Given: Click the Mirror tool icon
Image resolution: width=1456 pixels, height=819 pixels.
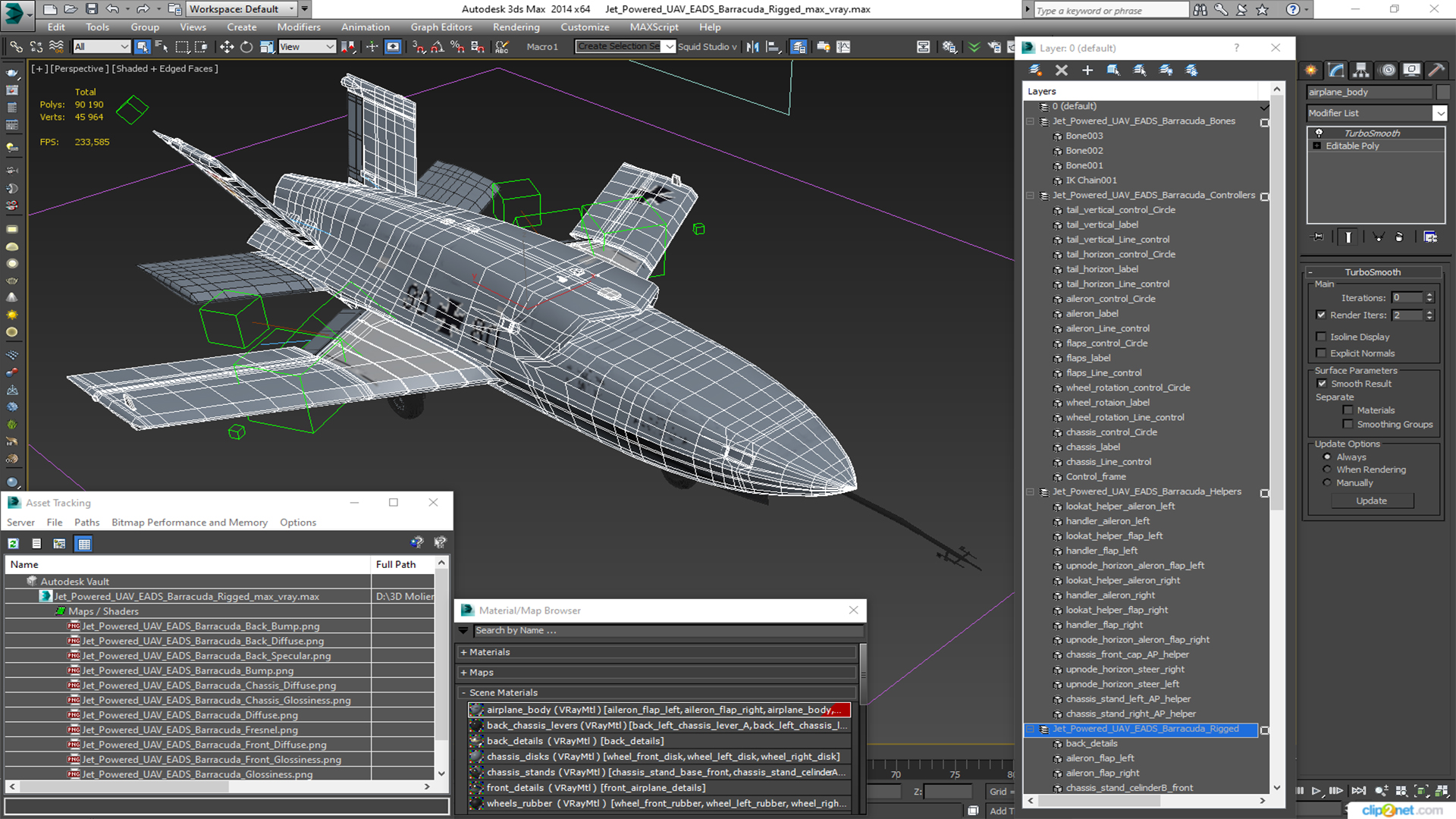Looking at the screenshot, I should 752,47.
